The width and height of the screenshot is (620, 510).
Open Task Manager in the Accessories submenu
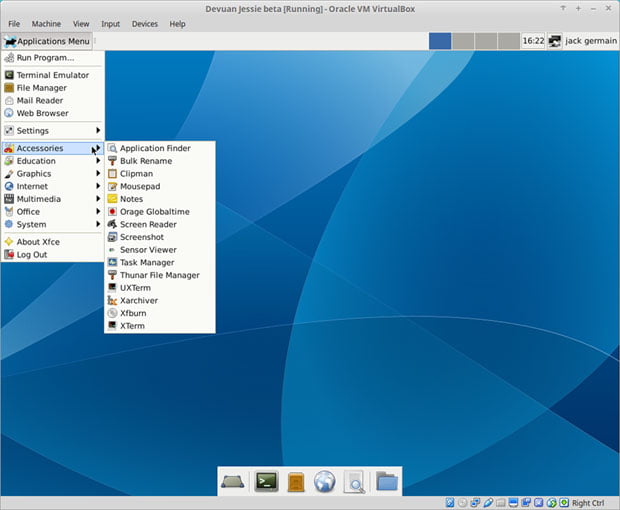147,262
